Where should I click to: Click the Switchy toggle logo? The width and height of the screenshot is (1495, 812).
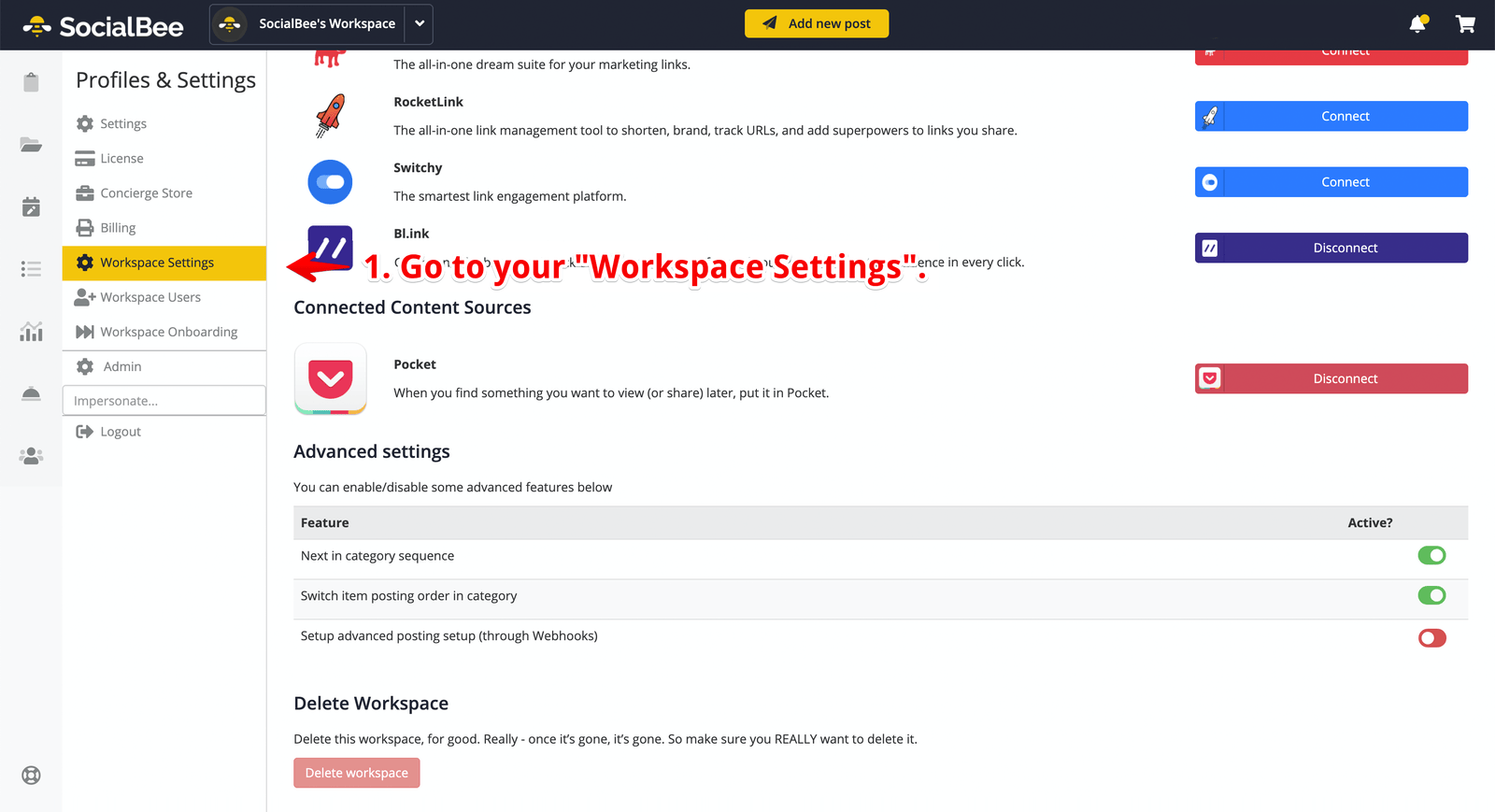point(330,182)
